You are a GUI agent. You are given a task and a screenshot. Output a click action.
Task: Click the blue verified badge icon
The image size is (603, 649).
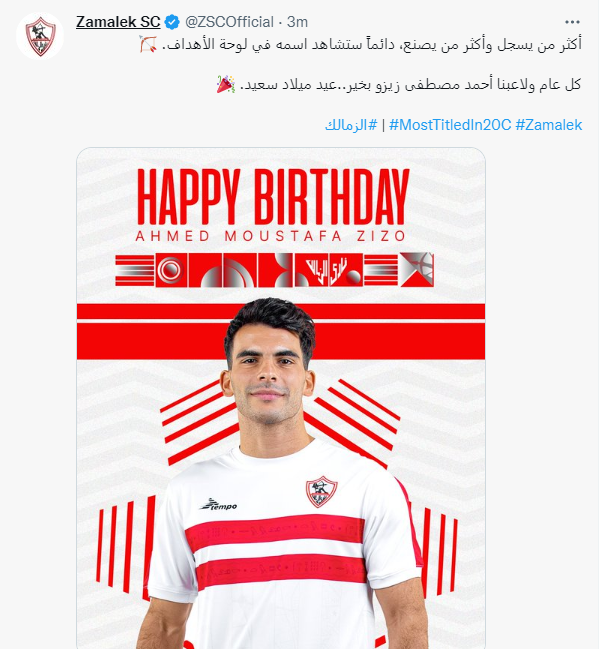tap(172, 22)
